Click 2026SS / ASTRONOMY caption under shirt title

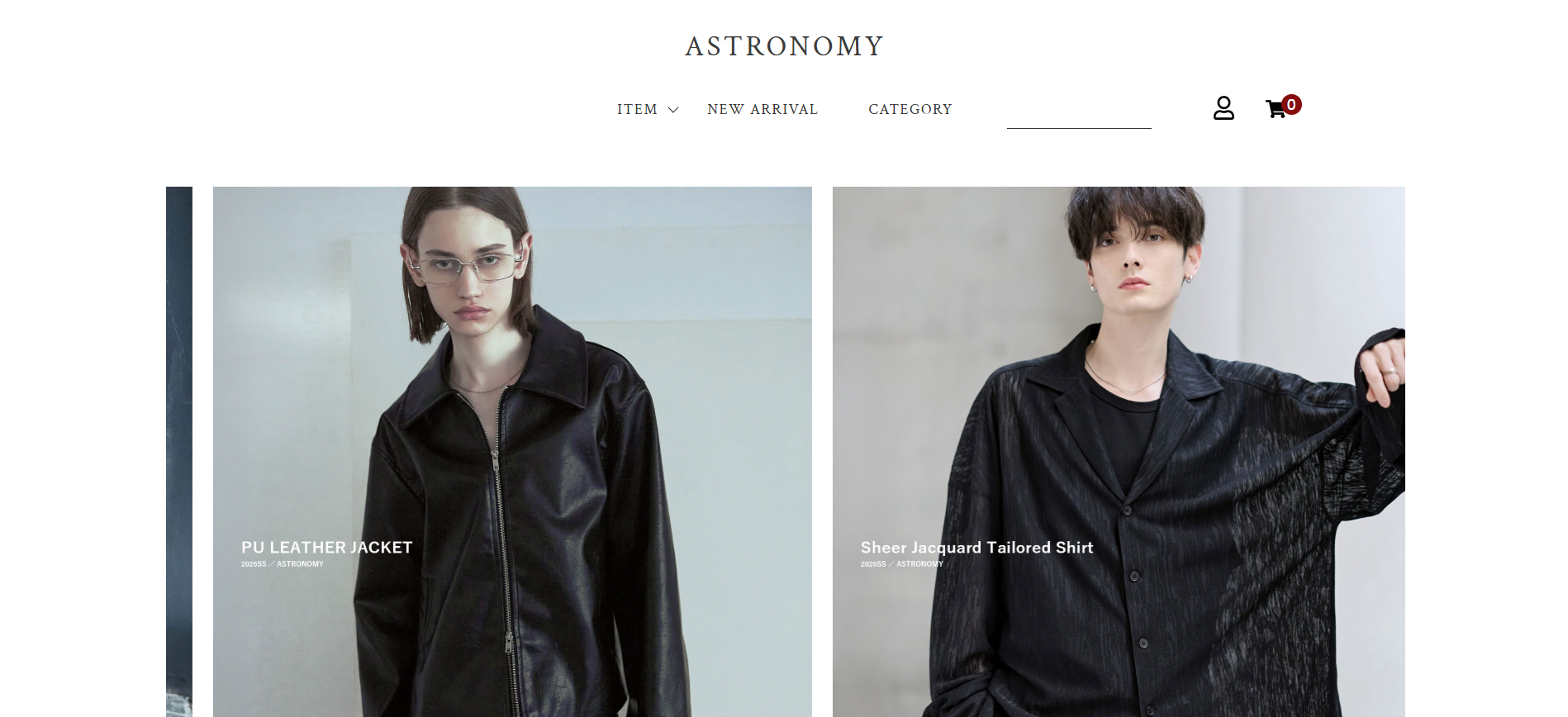click(x=902, y=564)
